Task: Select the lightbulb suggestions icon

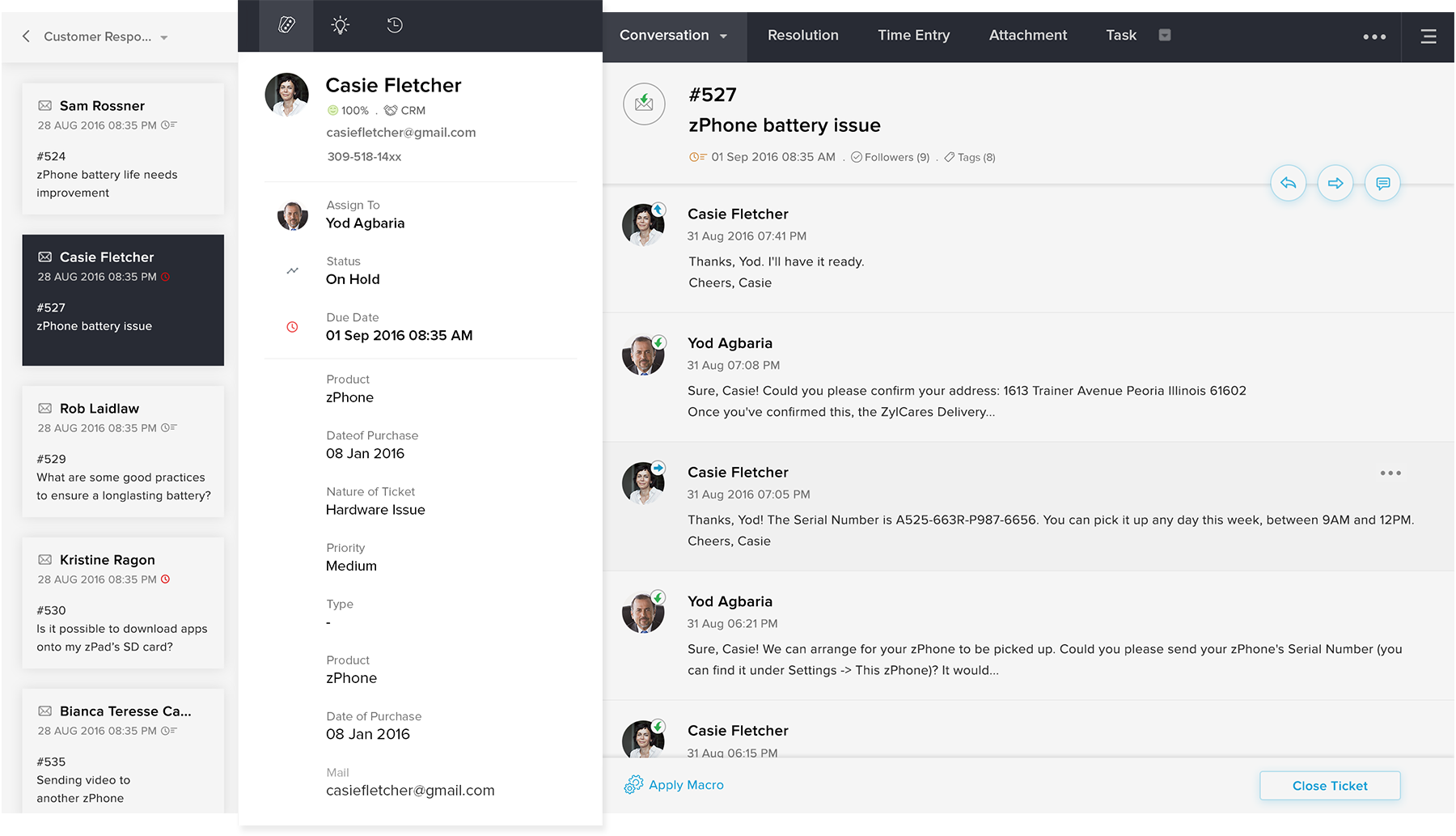Action: tap(340, 25)
